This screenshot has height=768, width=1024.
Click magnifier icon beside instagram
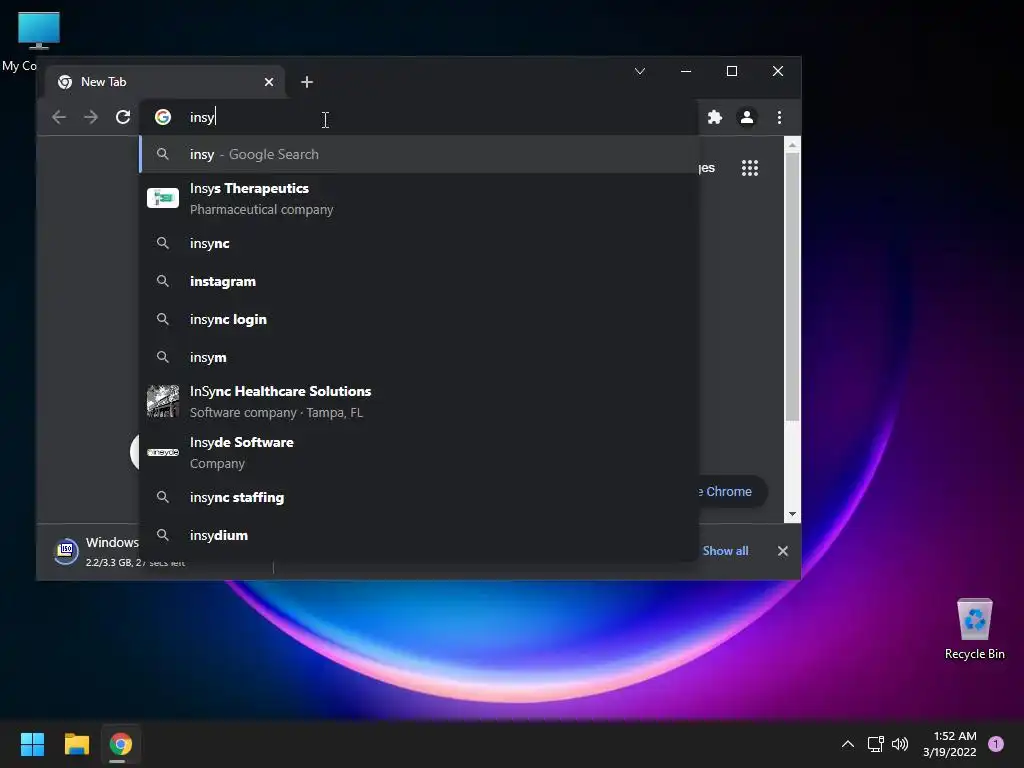coord(163,281)
